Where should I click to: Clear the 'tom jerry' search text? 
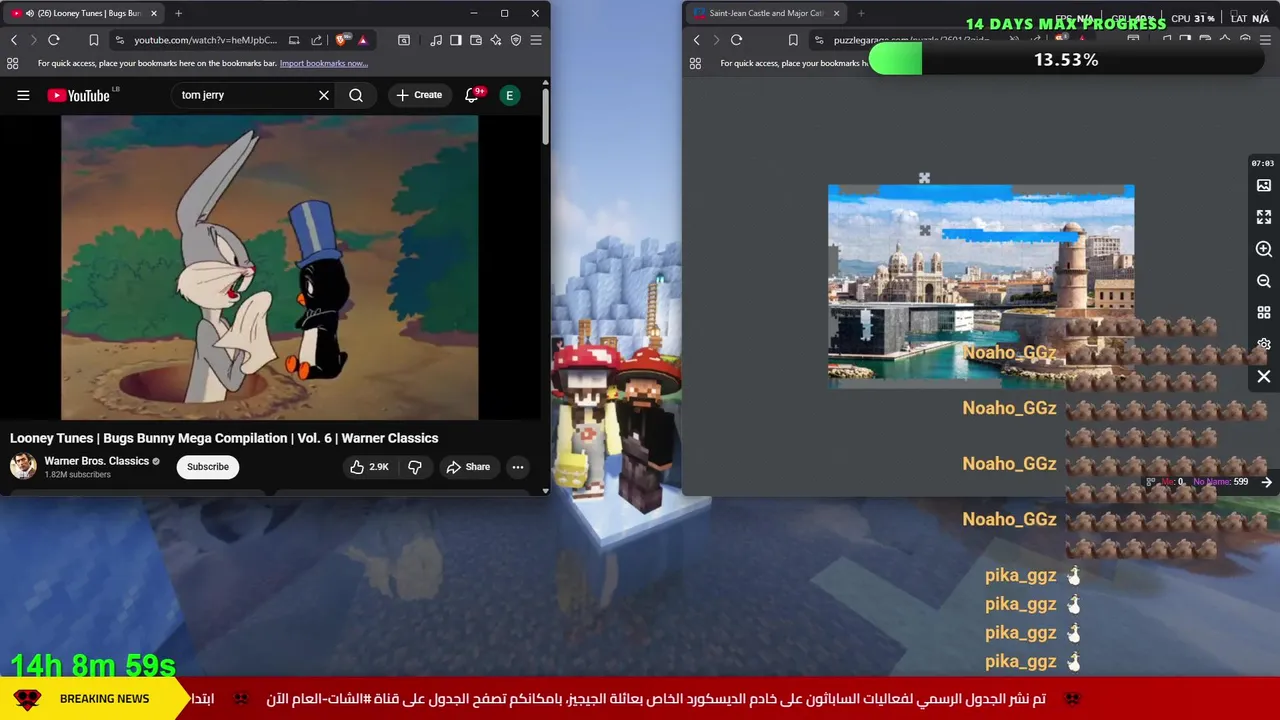pyautogui.click(x=324, y=95)
